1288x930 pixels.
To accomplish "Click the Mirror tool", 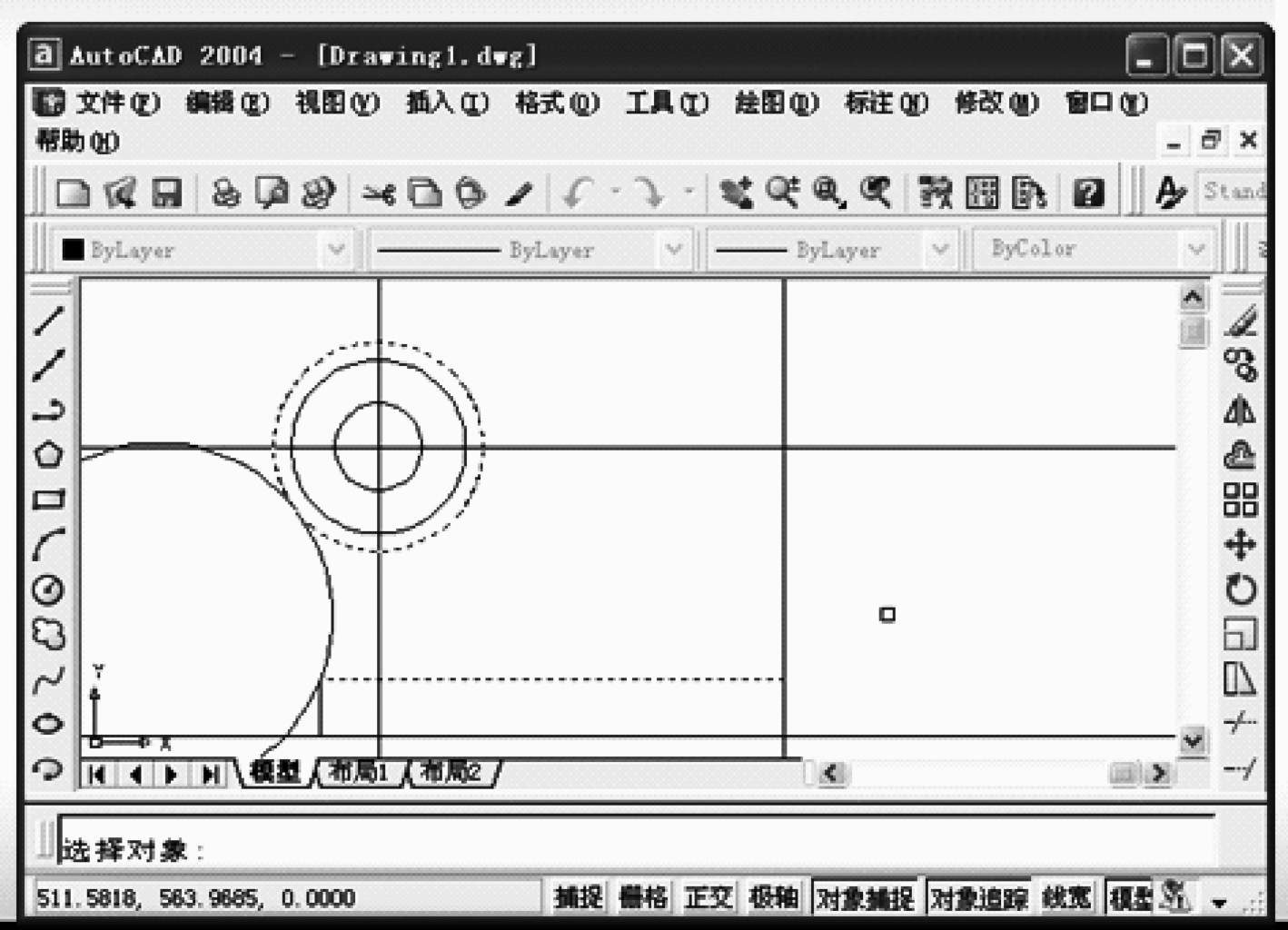I will coord(1241,410).
